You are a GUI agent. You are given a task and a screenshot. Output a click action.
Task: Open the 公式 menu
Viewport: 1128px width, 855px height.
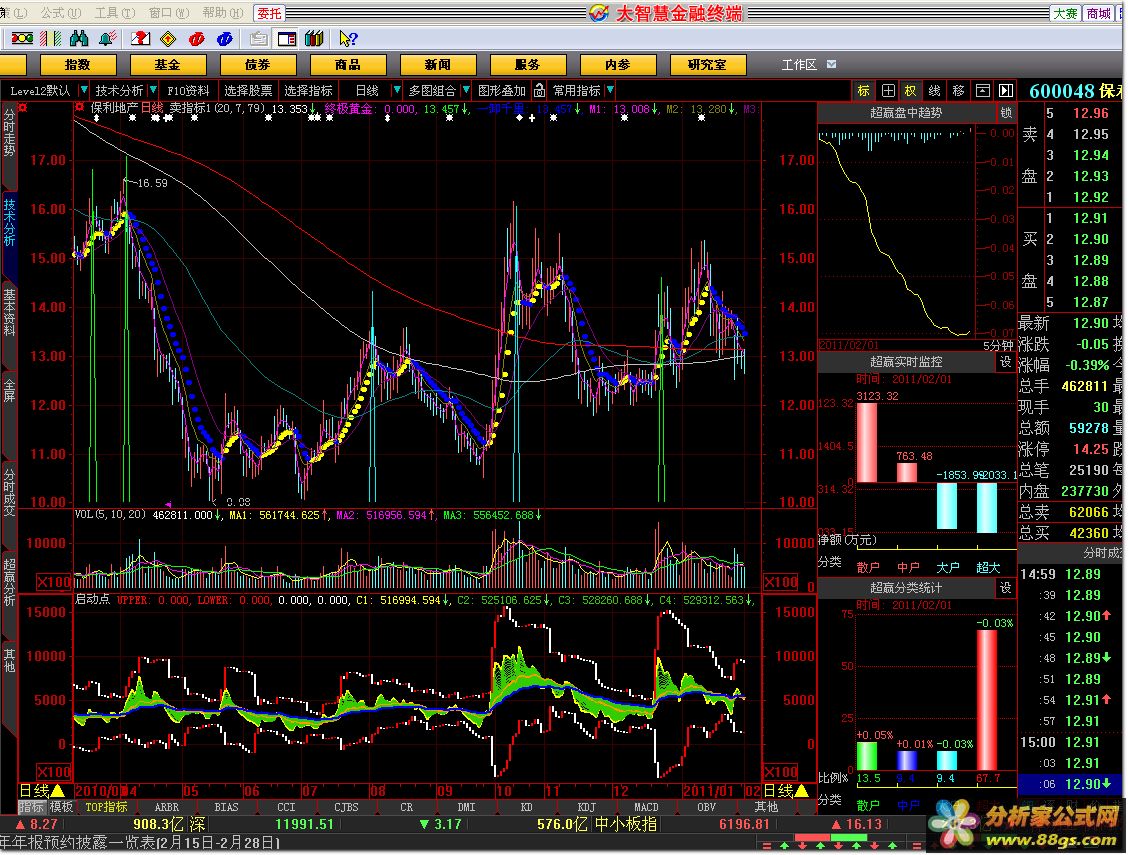coord(60,13)
